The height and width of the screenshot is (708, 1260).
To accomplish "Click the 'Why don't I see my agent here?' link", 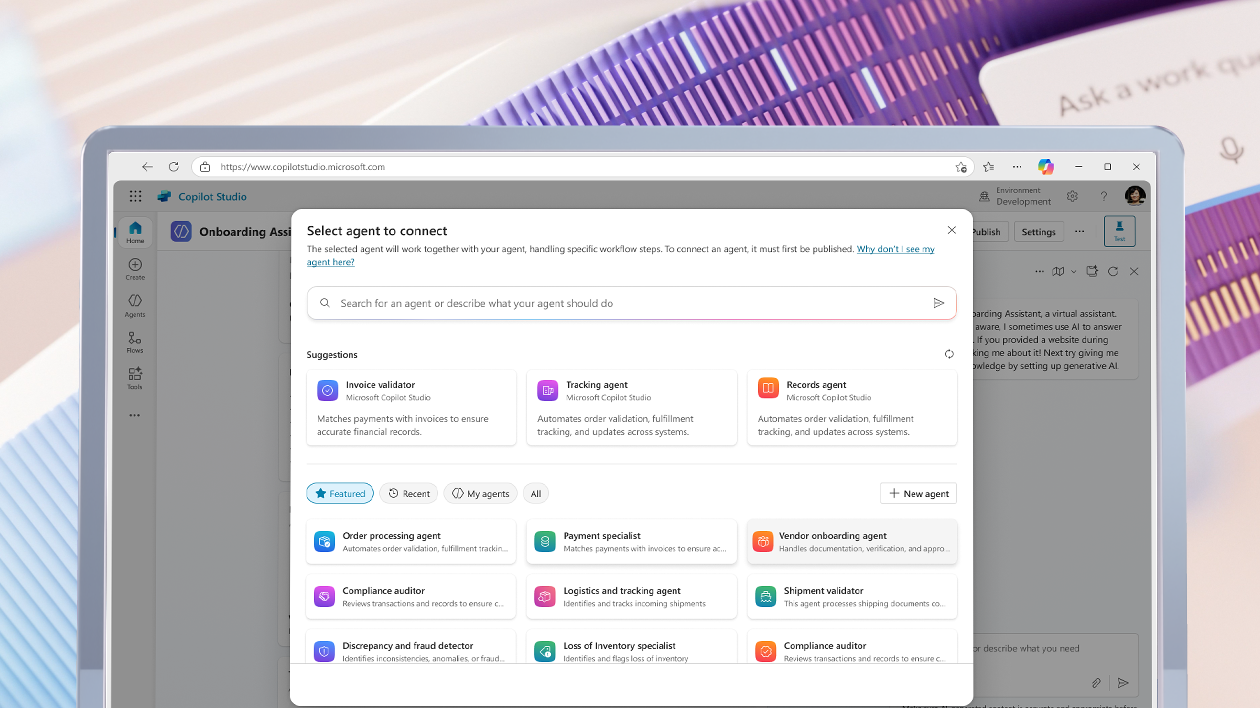I will coord(895,249).
